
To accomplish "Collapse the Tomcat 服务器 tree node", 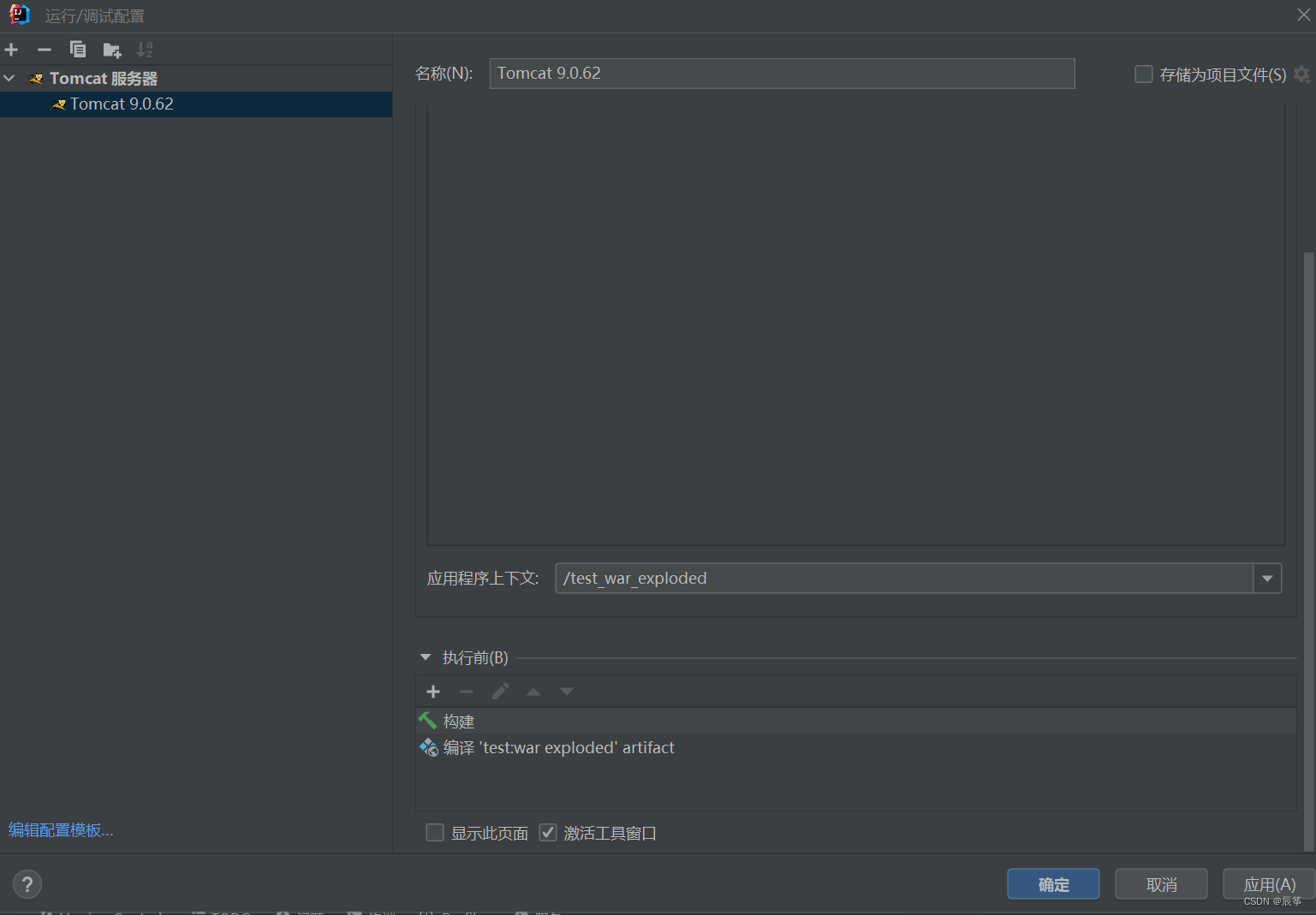I will click(x=9, y=79).
